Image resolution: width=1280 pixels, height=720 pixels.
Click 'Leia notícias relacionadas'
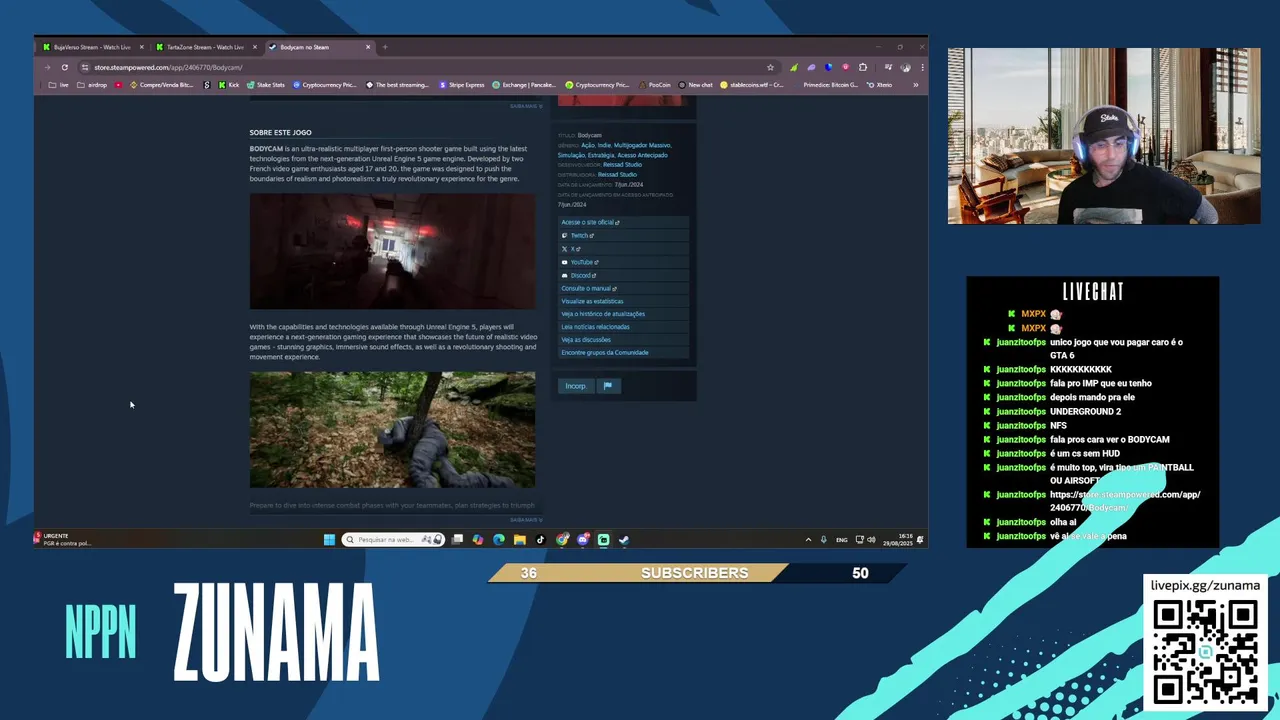(623, 327)
